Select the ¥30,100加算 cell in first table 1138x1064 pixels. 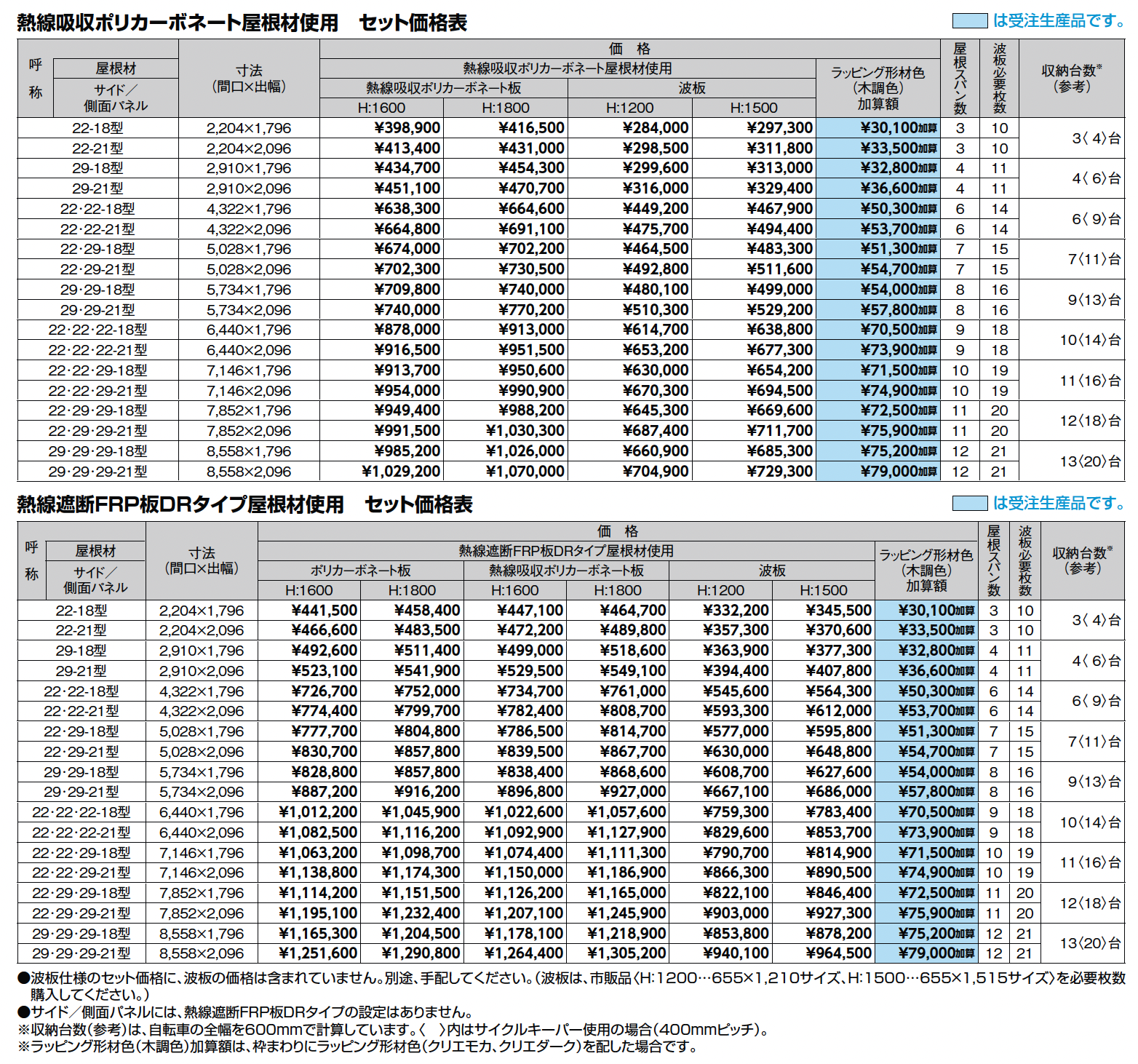pyautogui.click(x=899, y=128)
